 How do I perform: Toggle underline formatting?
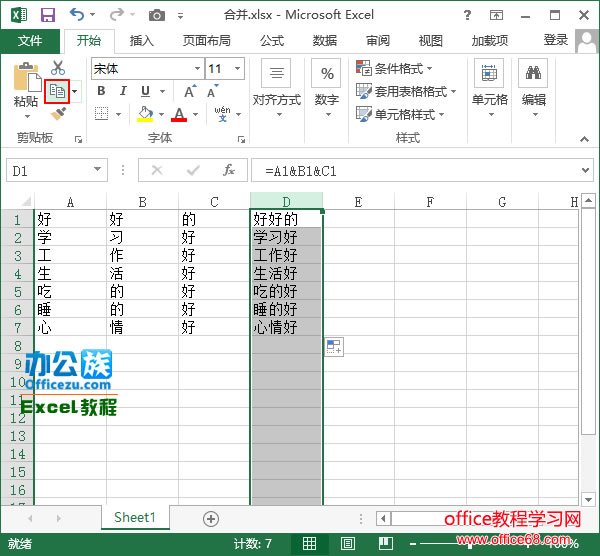coord(145,91)
